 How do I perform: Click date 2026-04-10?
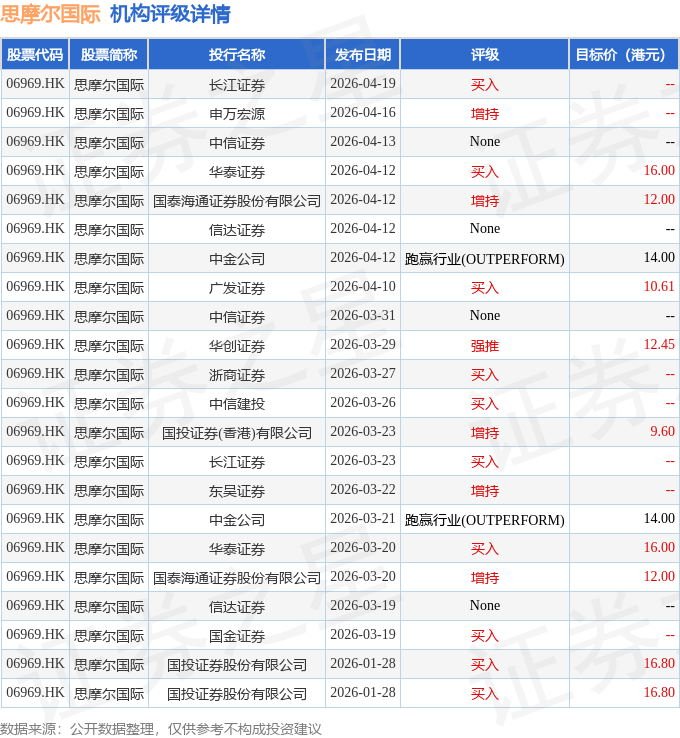point(363,287)
